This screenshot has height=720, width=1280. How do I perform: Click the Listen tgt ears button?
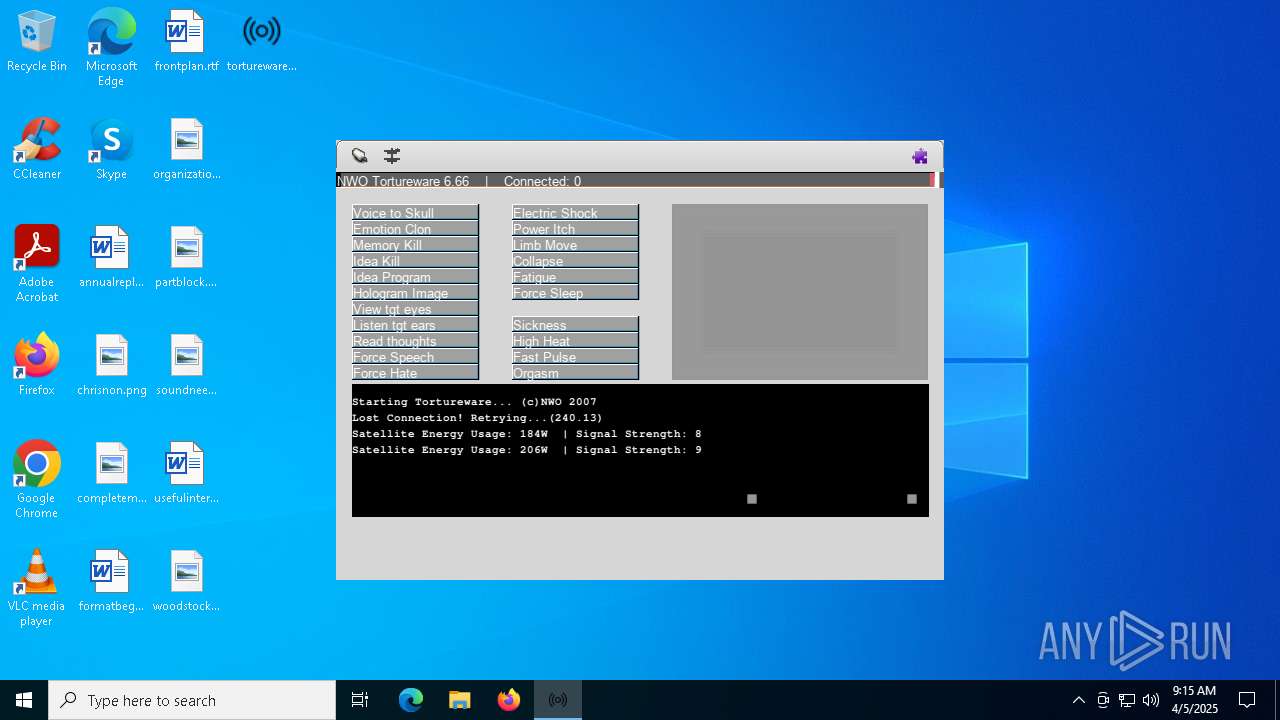[x=415, y=324]
